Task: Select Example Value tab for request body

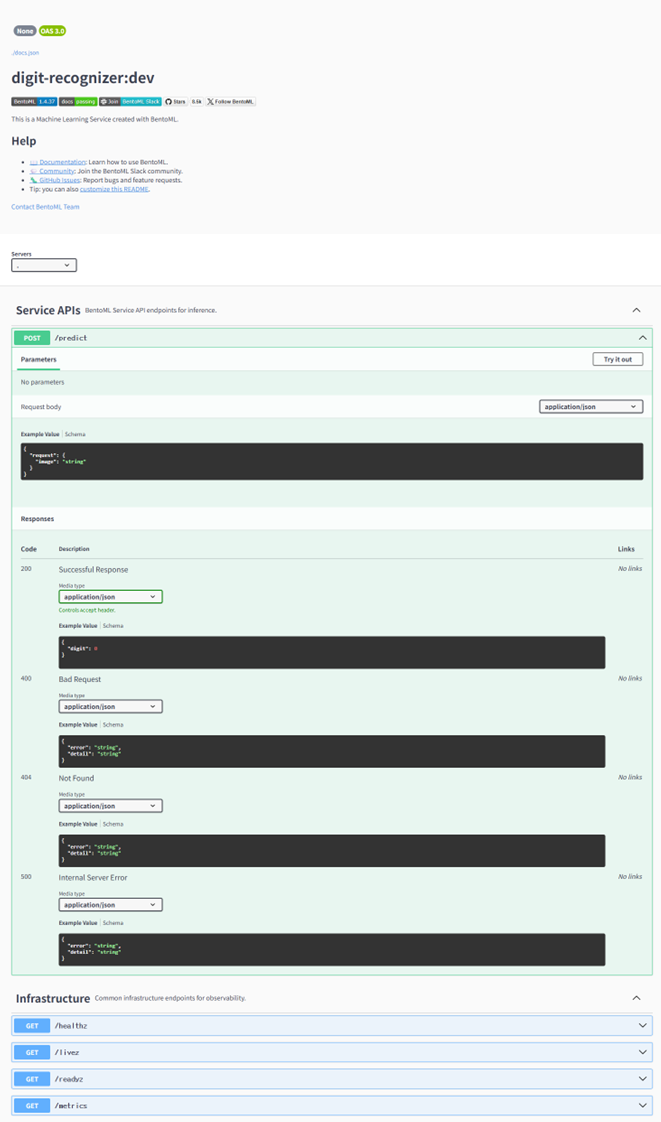Action: click(x=40, y=434)
